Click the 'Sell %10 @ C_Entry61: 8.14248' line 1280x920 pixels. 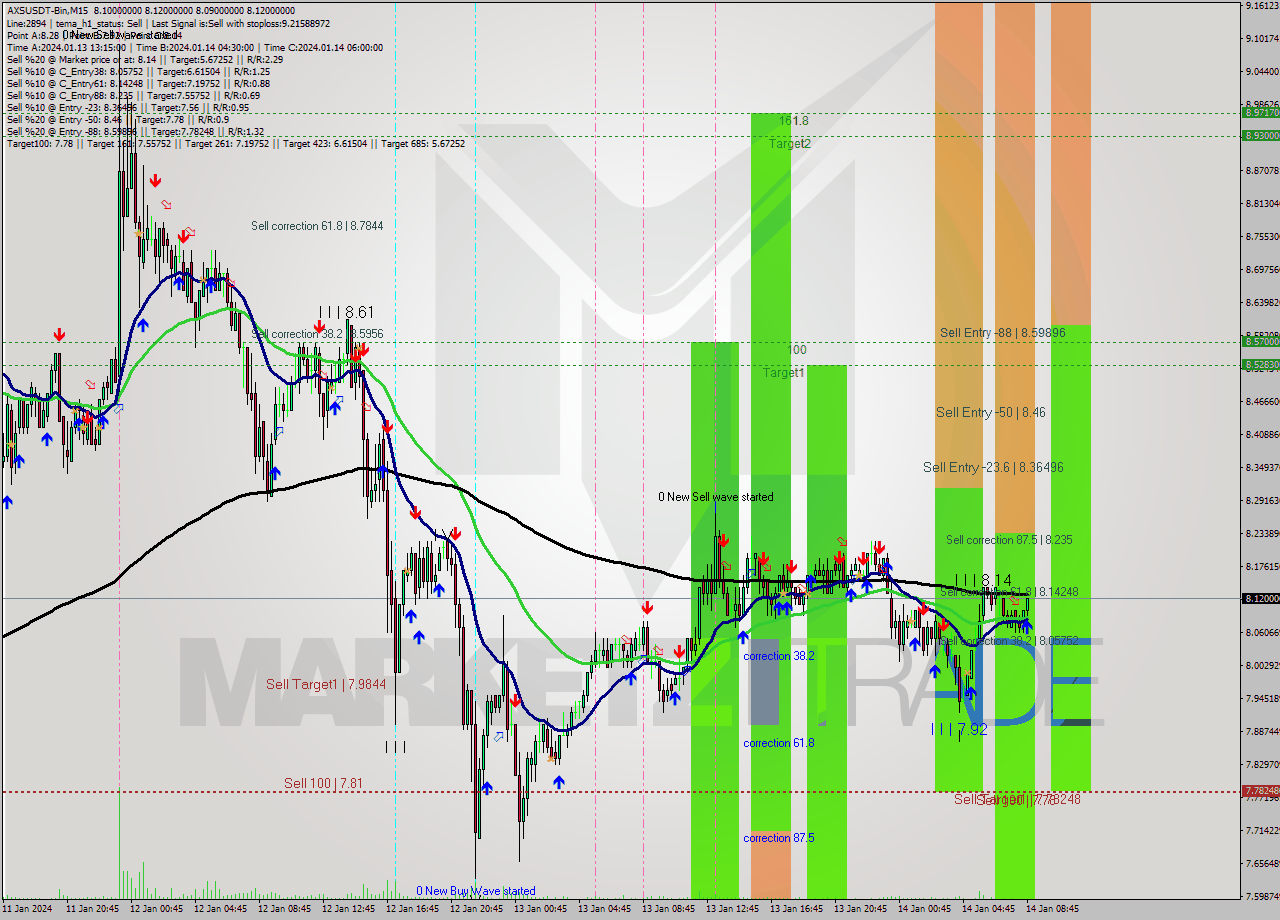[x=138, y=83]
